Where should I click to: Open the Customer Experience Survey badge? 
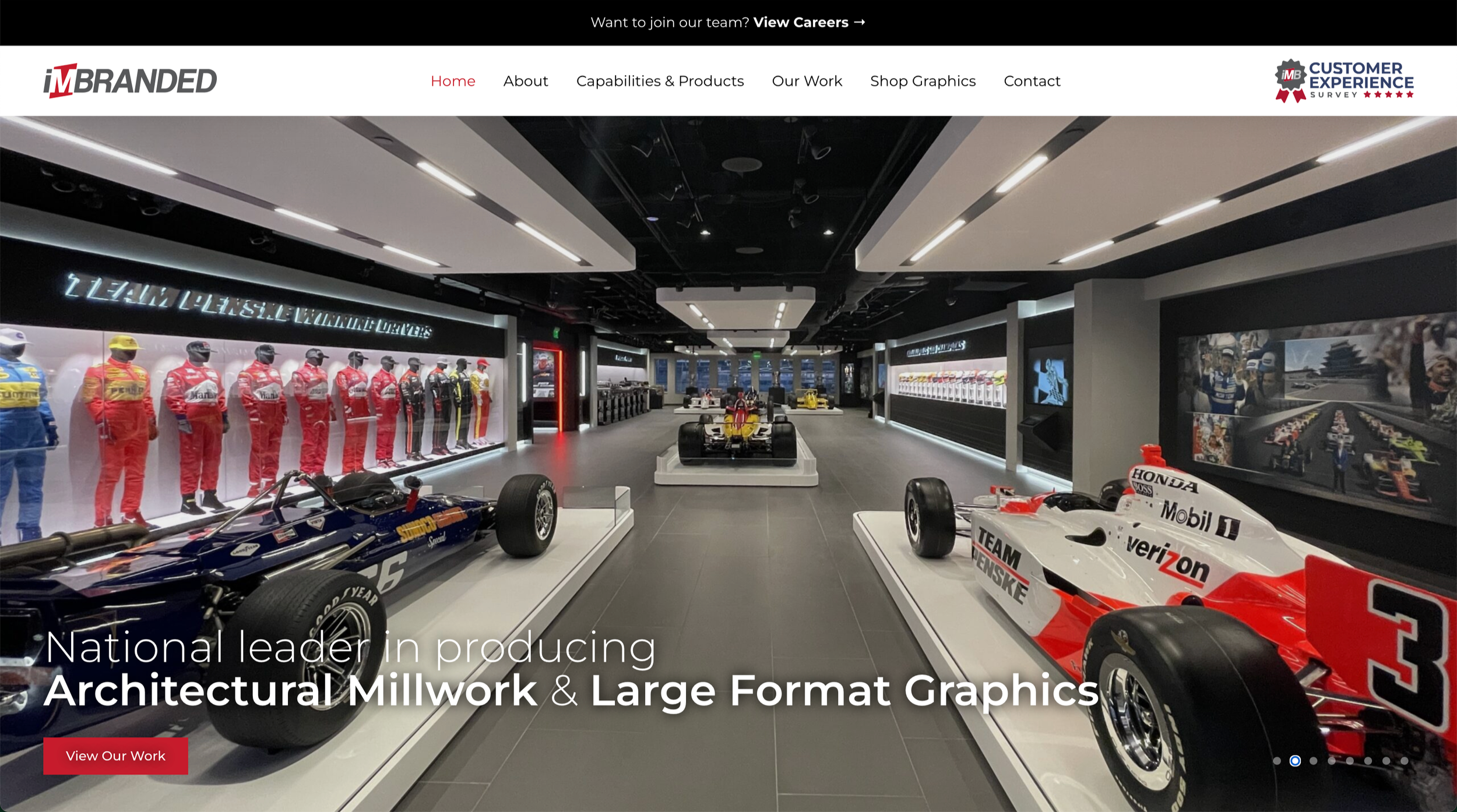click(x=1344, y=80)
